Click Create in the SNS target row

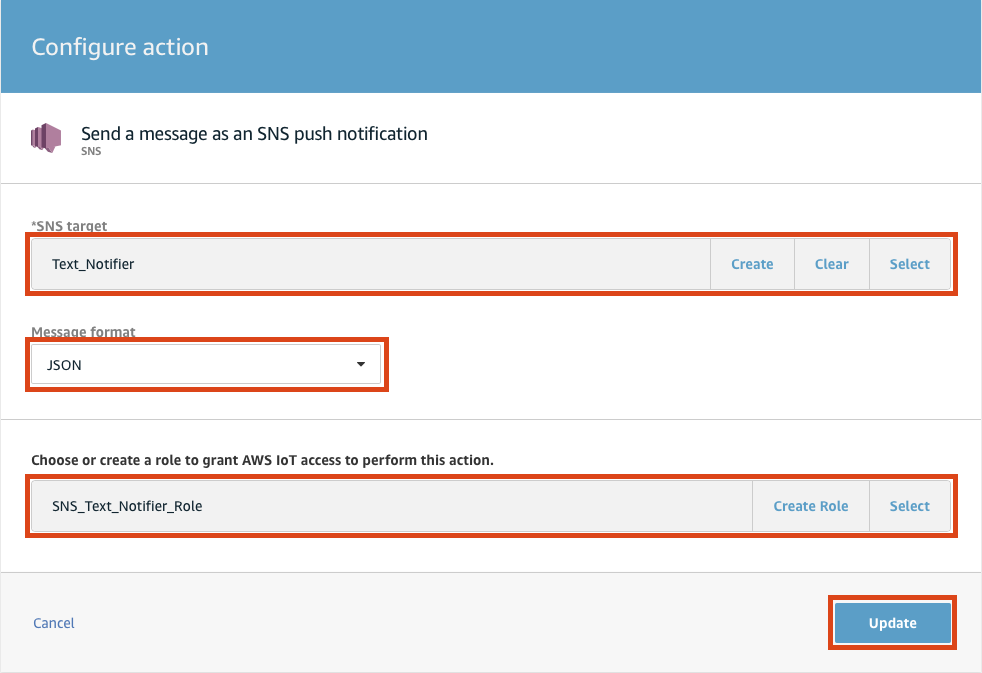[752, 264]
